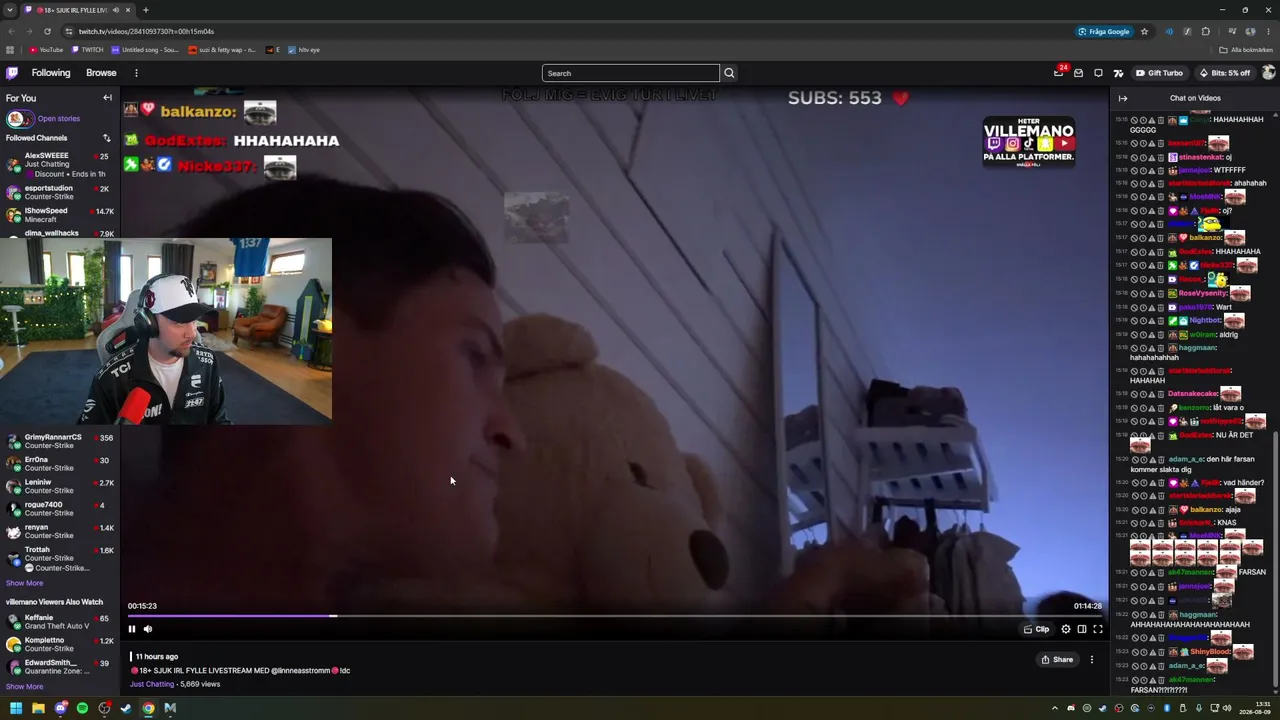Image resolution: width=1280 pixels, height=720 pixels.
Task: Share this video
Action: tap(1057, 659)
